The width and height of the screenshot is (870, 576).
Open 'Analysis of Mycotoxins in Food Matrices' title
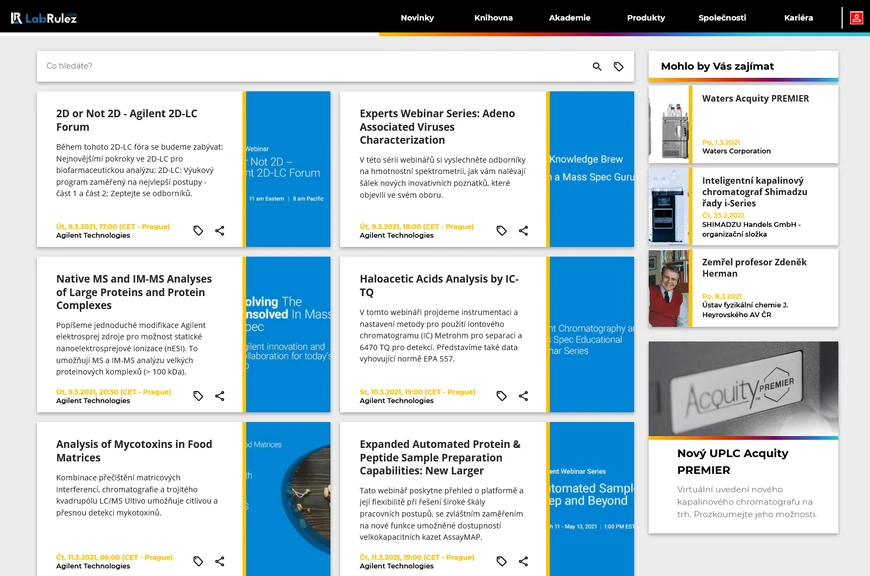click(x=134, y=451)
